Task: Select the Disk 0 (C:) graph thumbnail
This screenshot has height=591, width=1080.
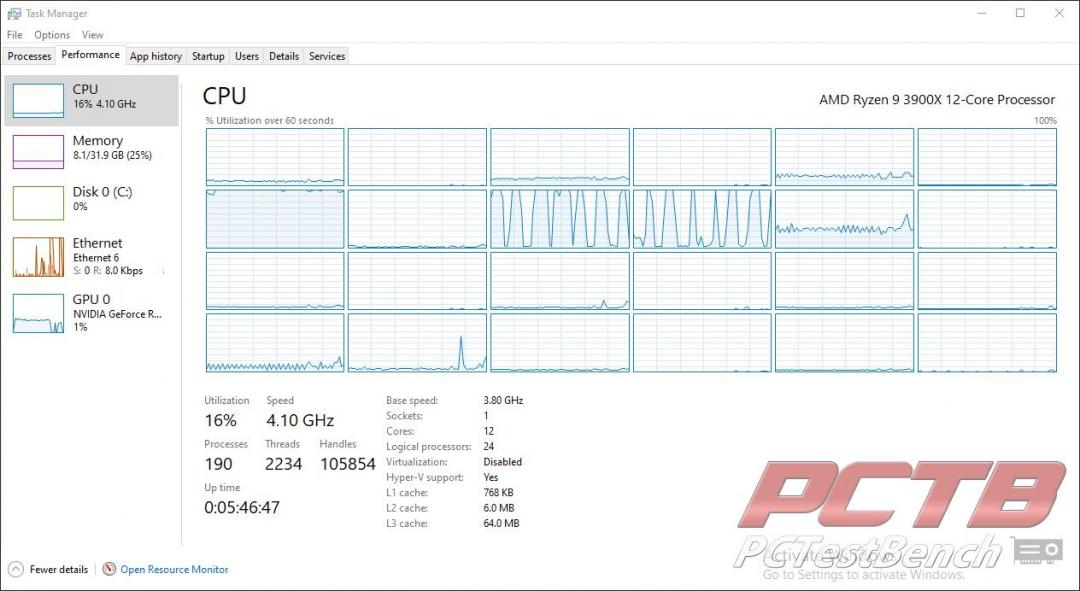Action: [x=38, y=203]
